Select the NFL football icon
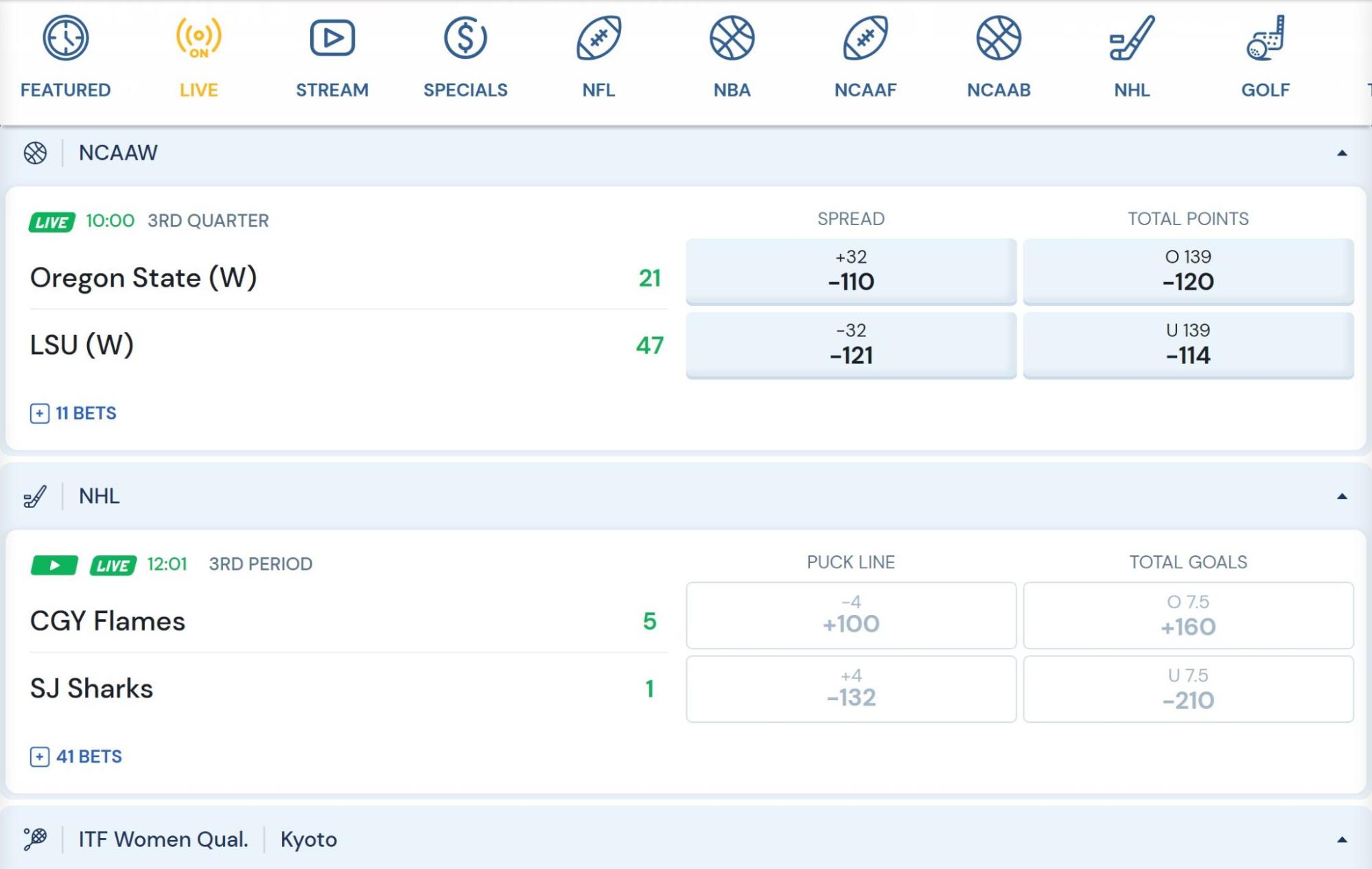This screenshot has height=869, width=1372. [x=598, y=38]
